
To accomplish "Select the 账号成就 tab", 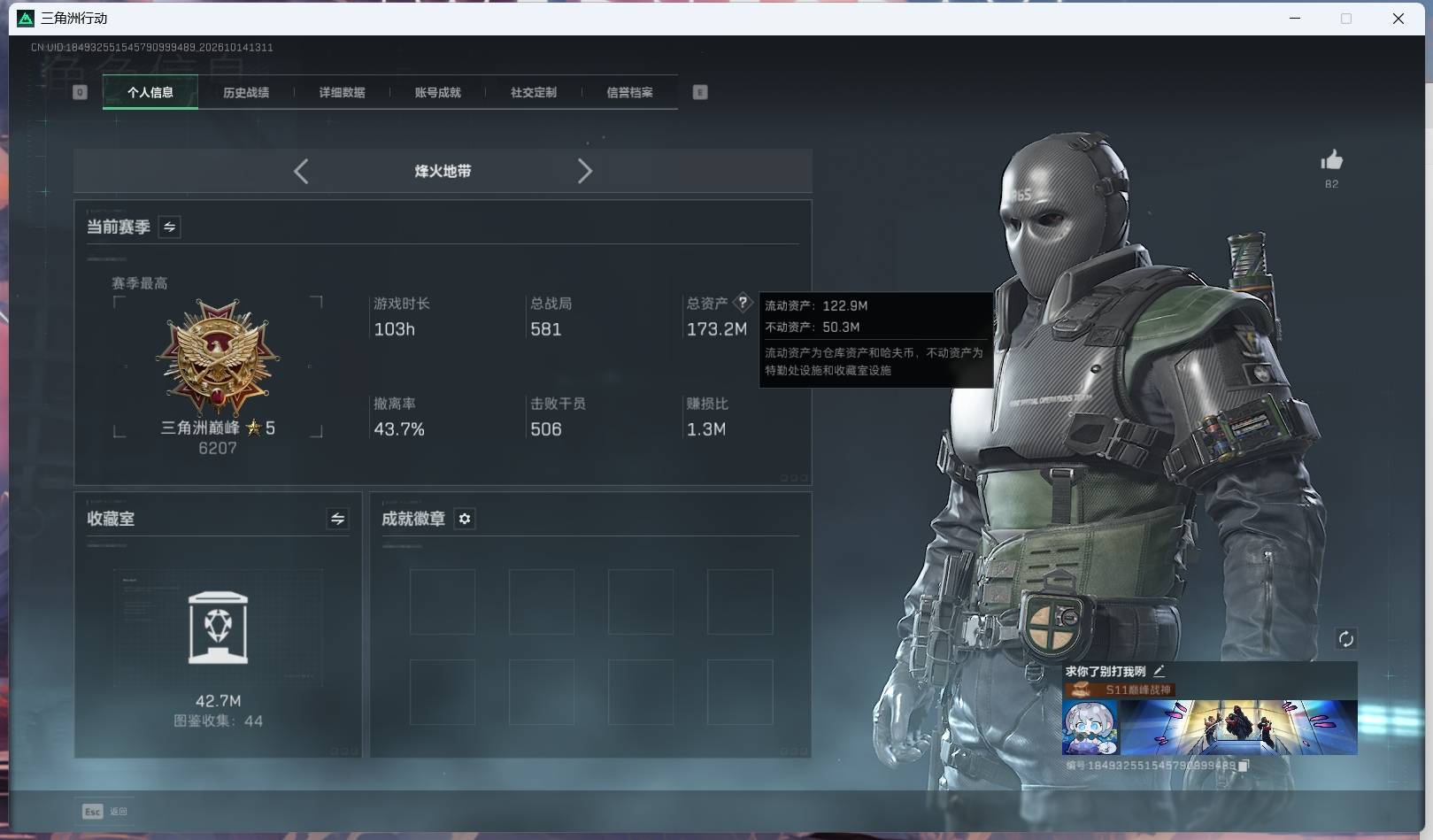I will tap(437, 92).
